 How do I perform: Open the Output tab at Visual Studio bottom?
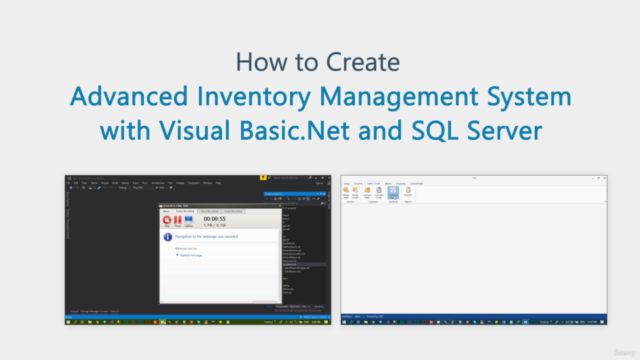pyautogui.click(x=74, y=311)
